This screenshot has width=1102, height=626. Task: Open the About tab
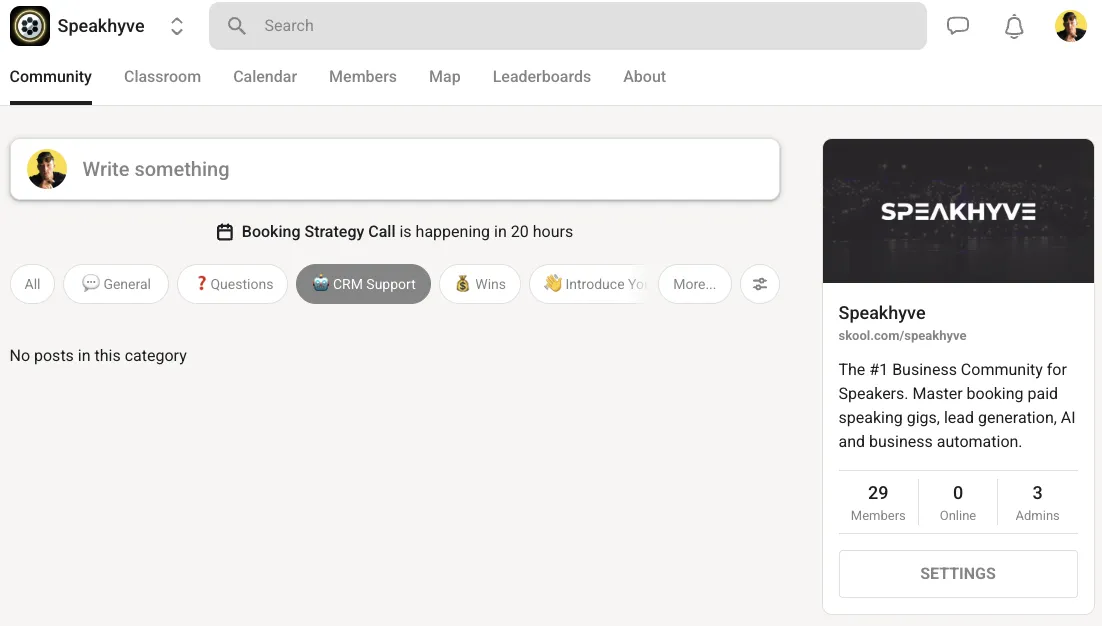(644, 77)
